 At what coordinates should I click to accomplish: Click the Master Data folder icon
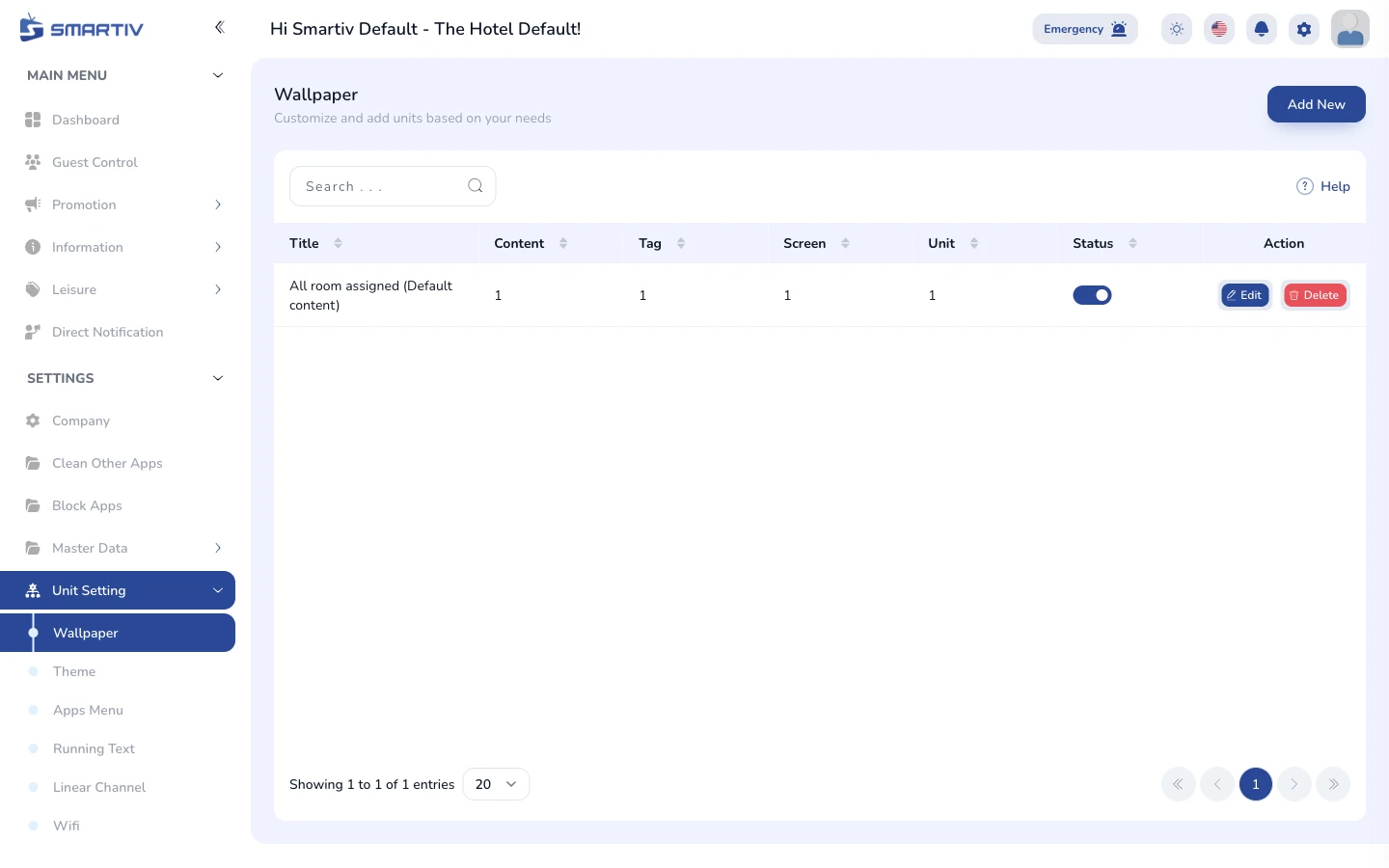[x=33, y=548]
